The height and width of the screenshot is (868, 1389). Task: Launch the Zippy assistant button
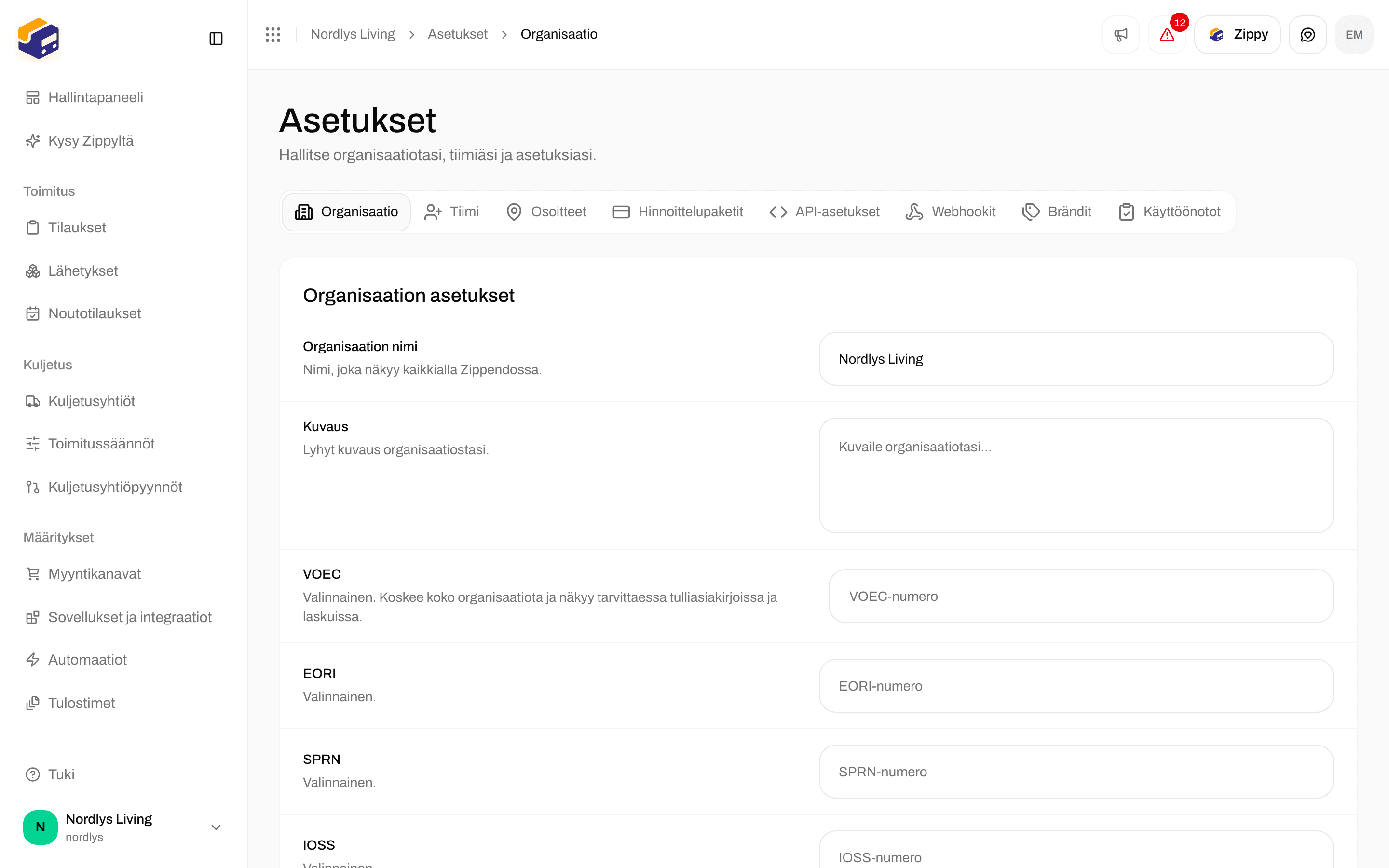[x=1238, y=34]
